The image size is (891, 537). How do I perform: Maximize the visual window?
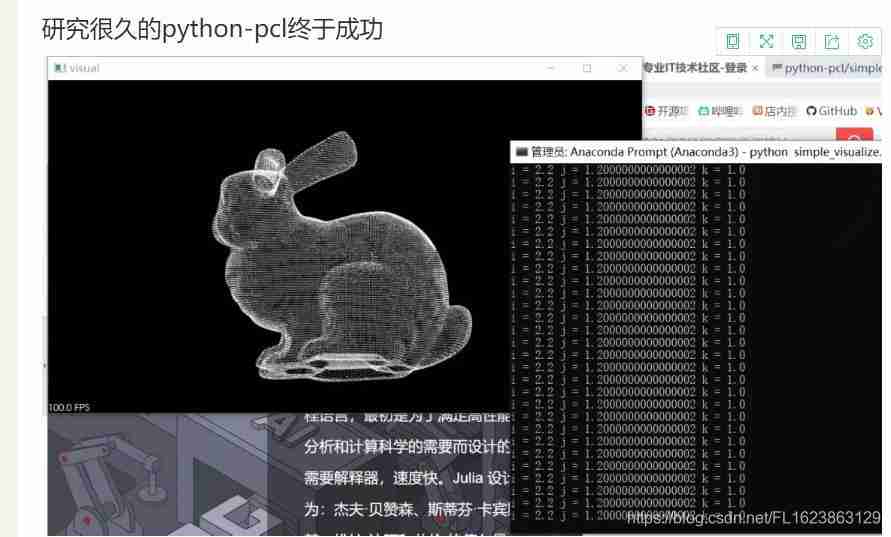coord(587,68)
